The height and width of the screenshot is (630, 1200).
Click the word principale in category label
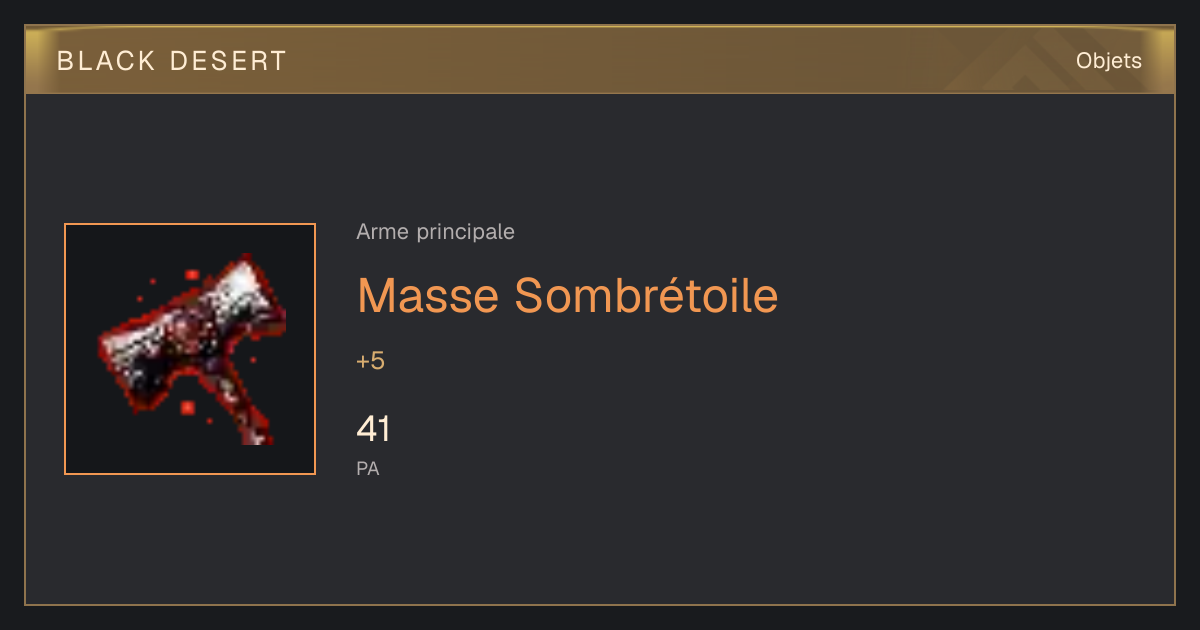465,233
